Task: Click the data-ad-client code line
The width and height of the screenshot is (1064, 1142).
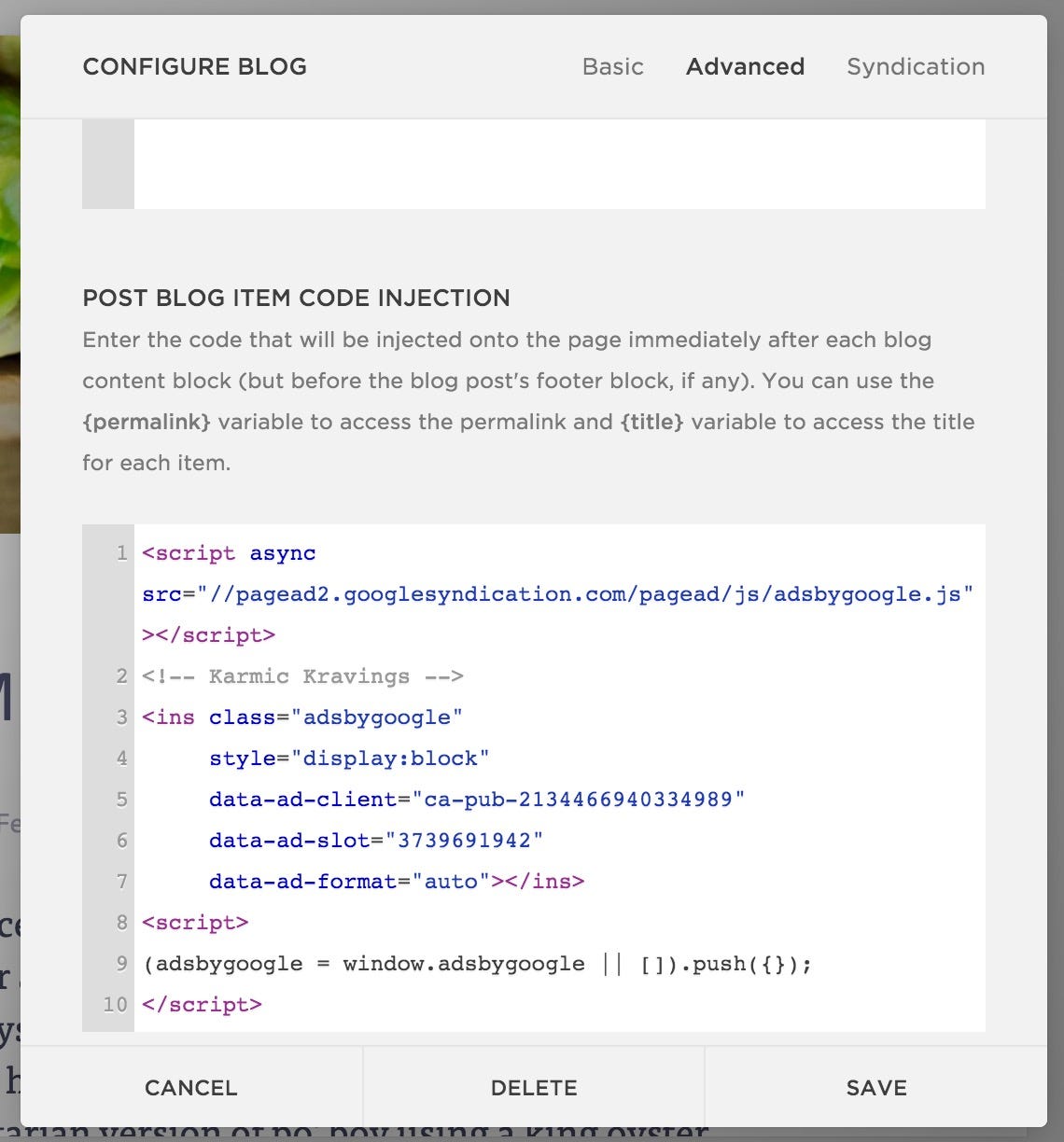Action: (477, 800)
